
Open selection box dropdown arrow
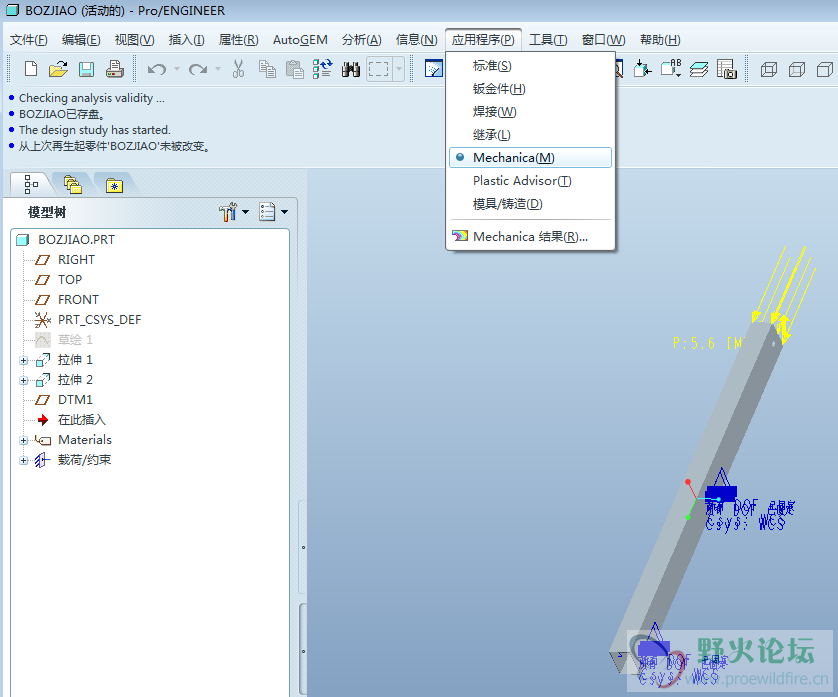pyautogui.click(x=399, y=69)
